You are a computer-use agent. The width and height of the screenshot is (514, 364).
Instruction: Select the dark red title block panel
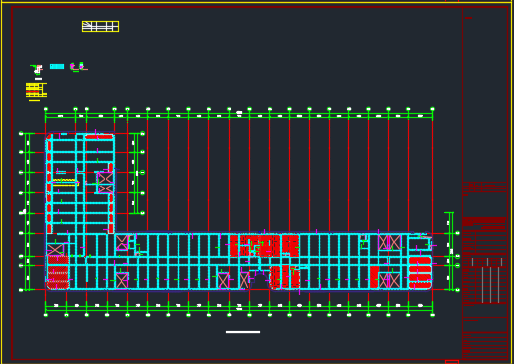(485, 183)
